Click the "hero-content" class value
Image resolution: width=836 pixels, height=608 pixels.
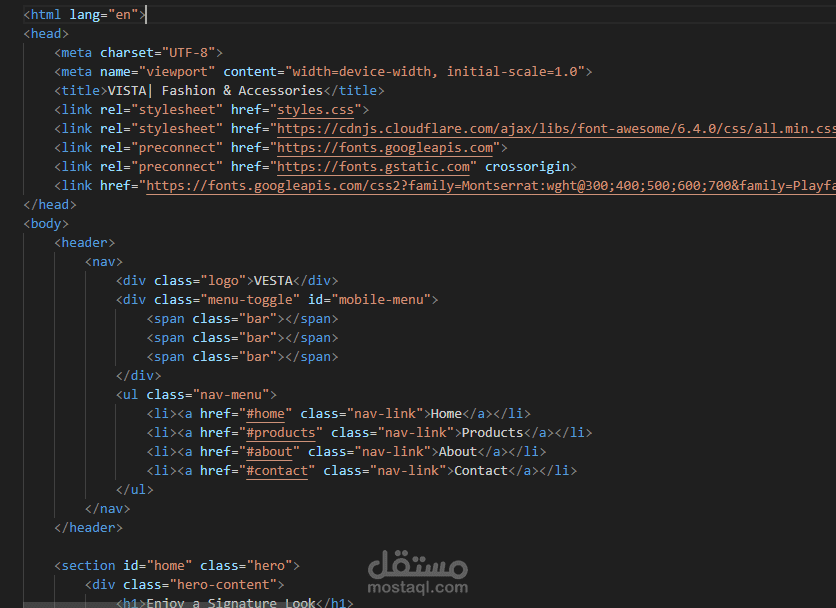coord(223,585)
